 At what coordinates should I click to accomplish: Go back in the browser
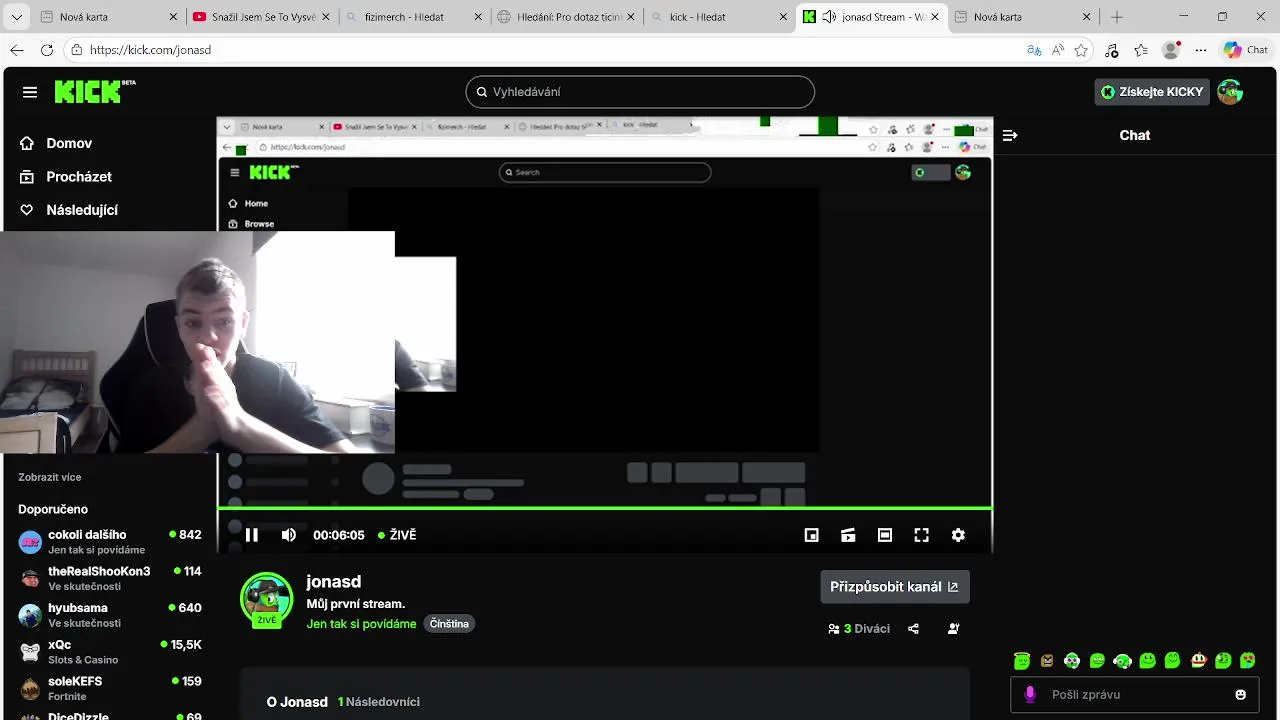coord(17,50)
